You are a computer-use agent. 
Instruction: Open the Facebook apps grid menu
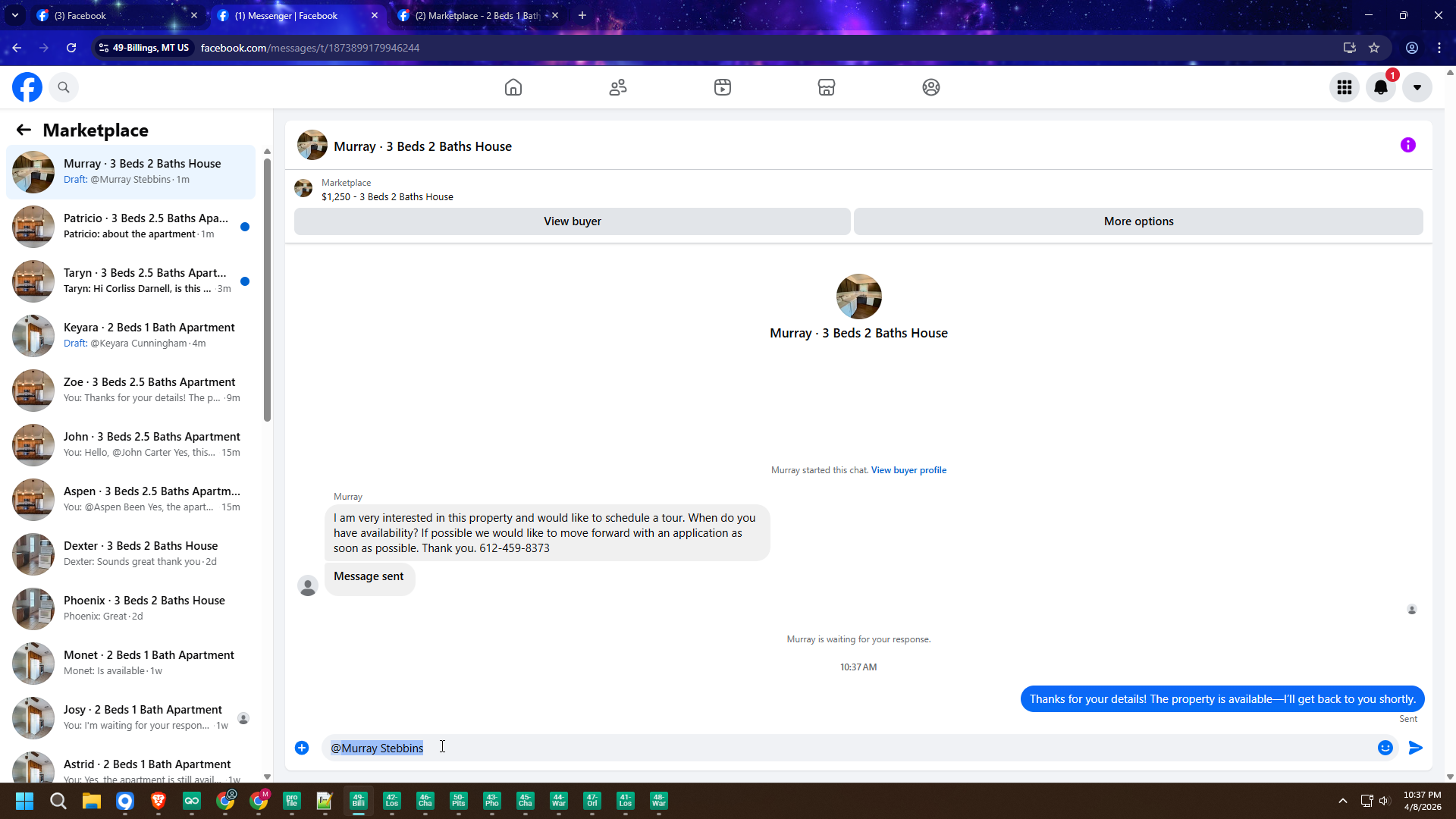click(1345, 87)
